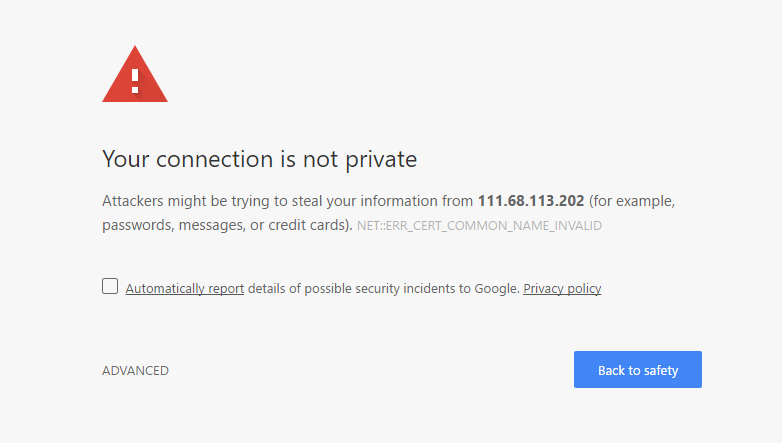
Task: Click the word "Google" in the report line
Action: [x=495, y=289]
